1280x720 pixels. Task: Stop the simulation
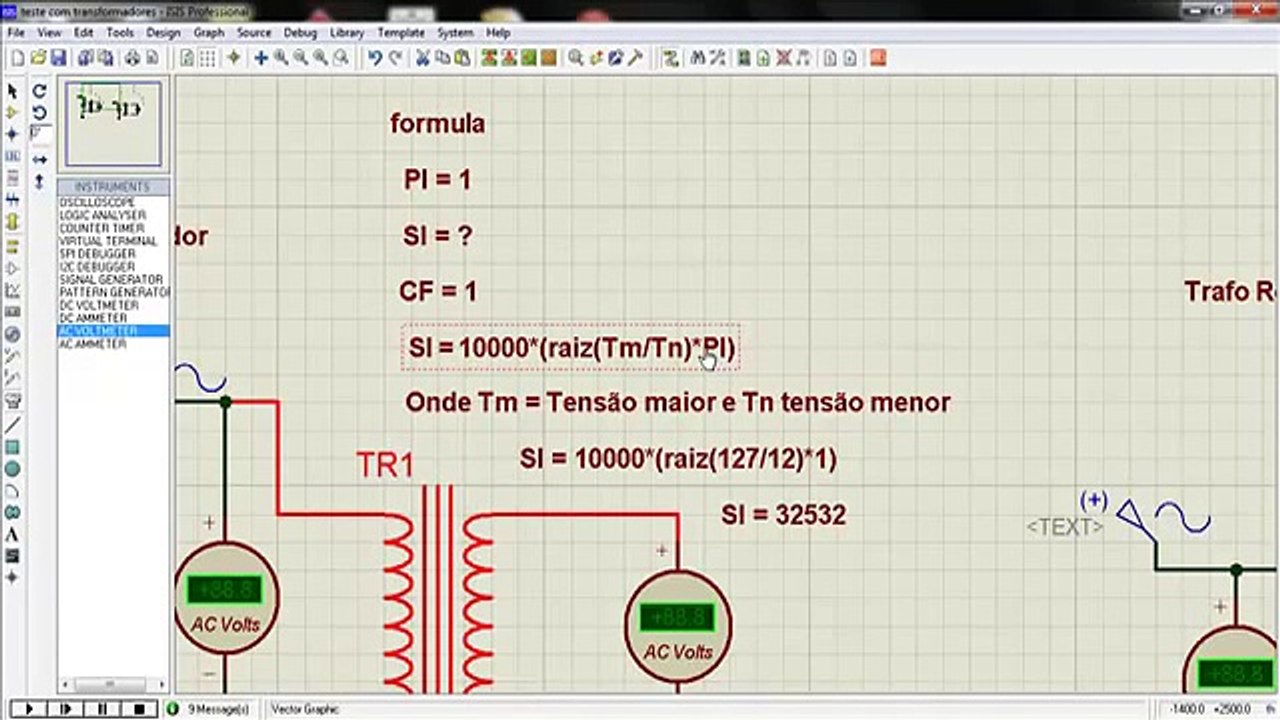(140, 709)
